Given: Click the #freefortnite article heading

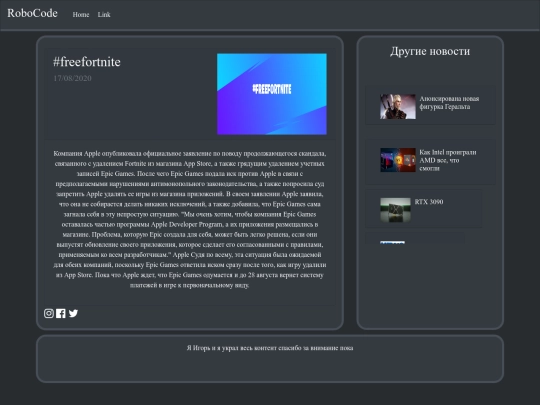Looking at the screenshot, I should [x=87, y=62].
